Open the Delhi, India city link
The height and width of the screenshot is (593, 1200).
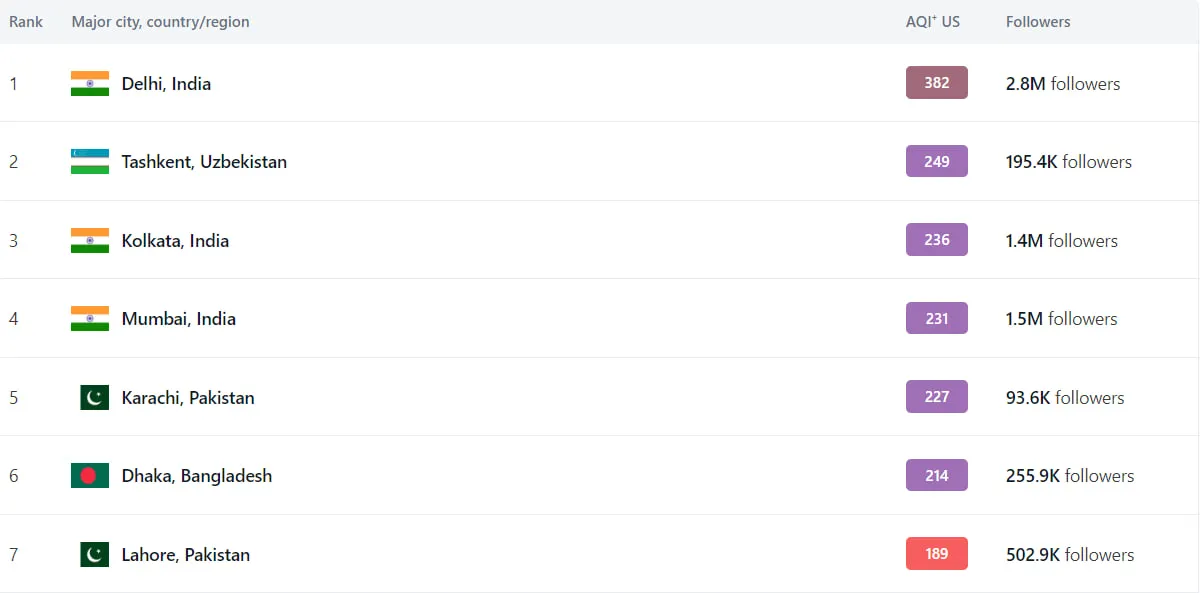coord(166,84)
